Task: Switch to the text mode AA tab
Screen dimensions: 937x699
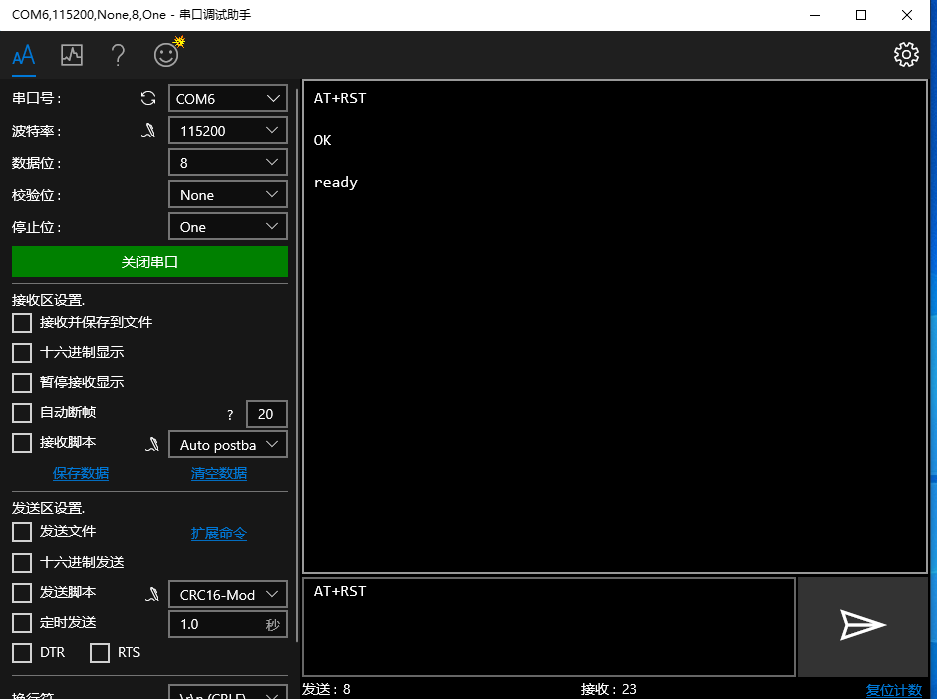Action: (23, 55)
